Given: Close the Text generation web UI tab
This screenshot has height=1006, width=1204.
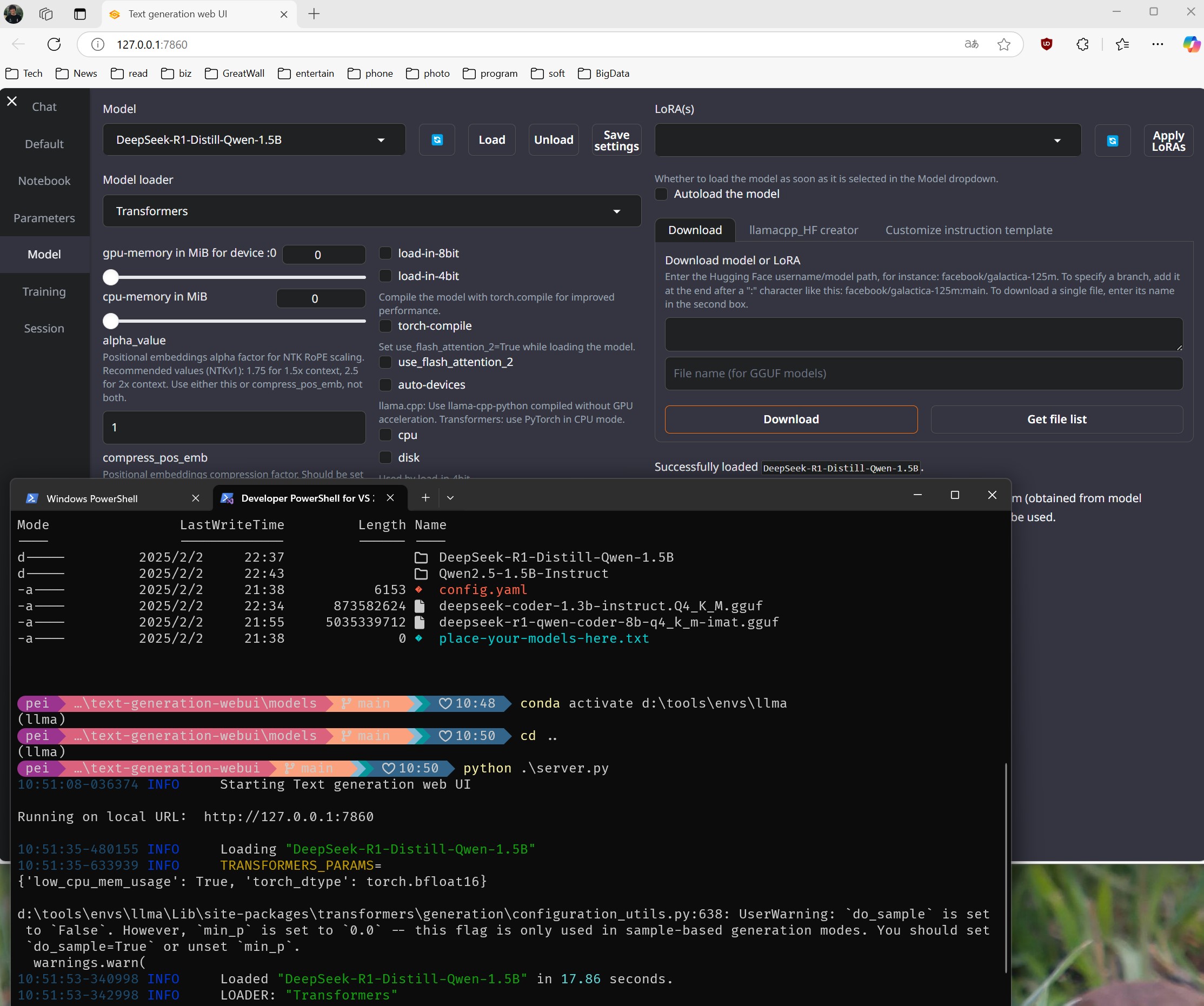Looking at the screenshot, I should (x=284, y=15).
